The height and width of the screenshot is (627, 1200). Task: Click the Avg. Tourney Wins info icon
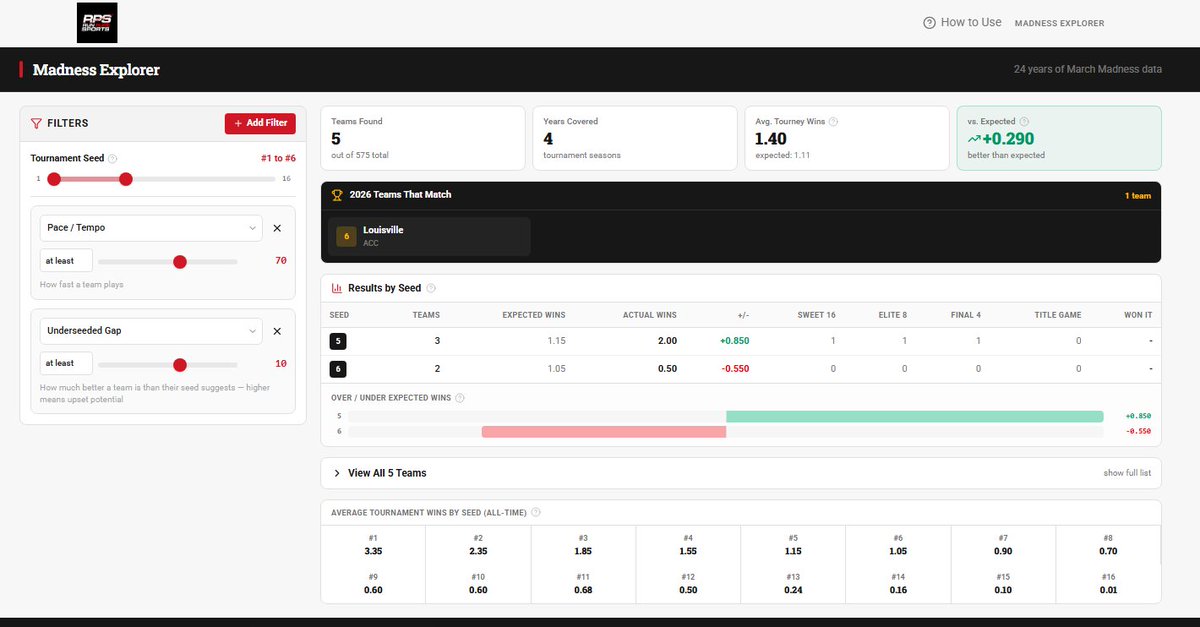click(833, 122)
